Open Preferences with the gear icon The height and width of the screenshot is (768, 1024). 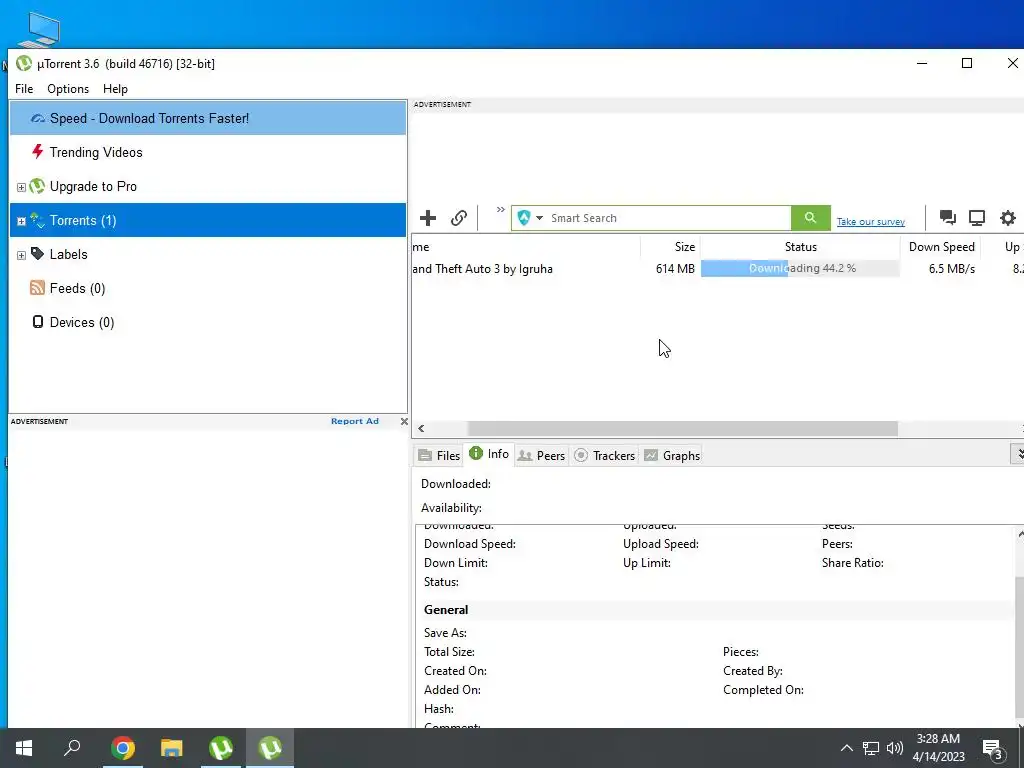(1008, 217)
